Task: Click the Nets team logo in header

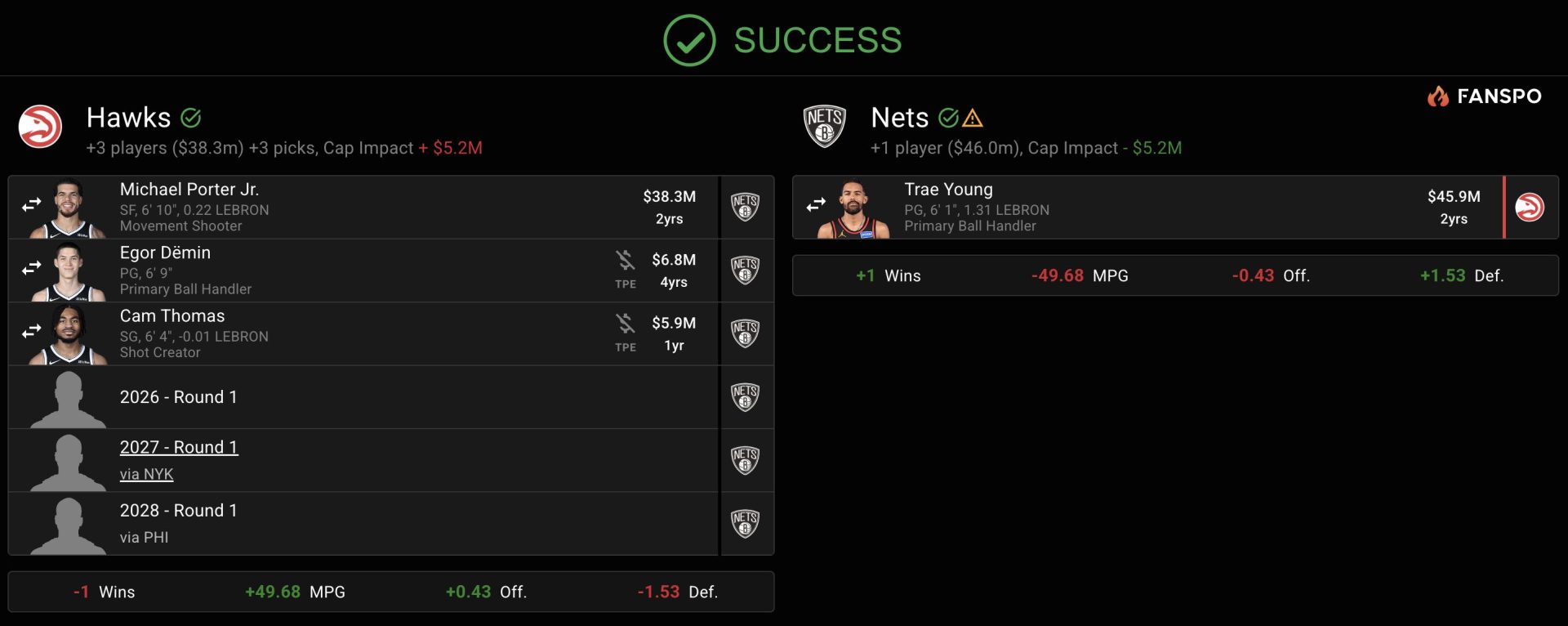Action: pyautogui.click(x=824, y=127)
